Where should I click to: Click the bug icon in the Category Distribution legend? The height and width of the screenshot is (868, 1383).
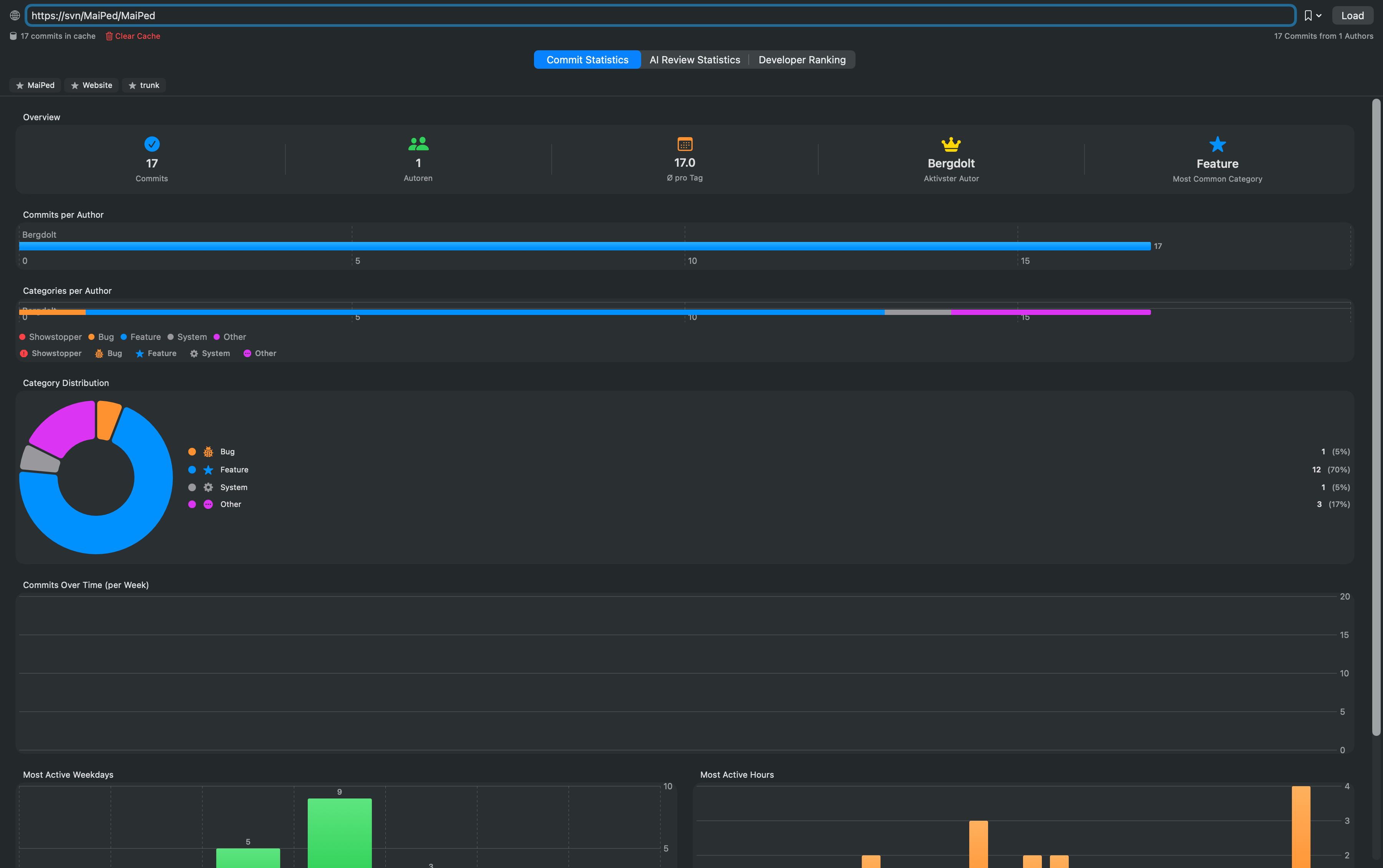208,451
